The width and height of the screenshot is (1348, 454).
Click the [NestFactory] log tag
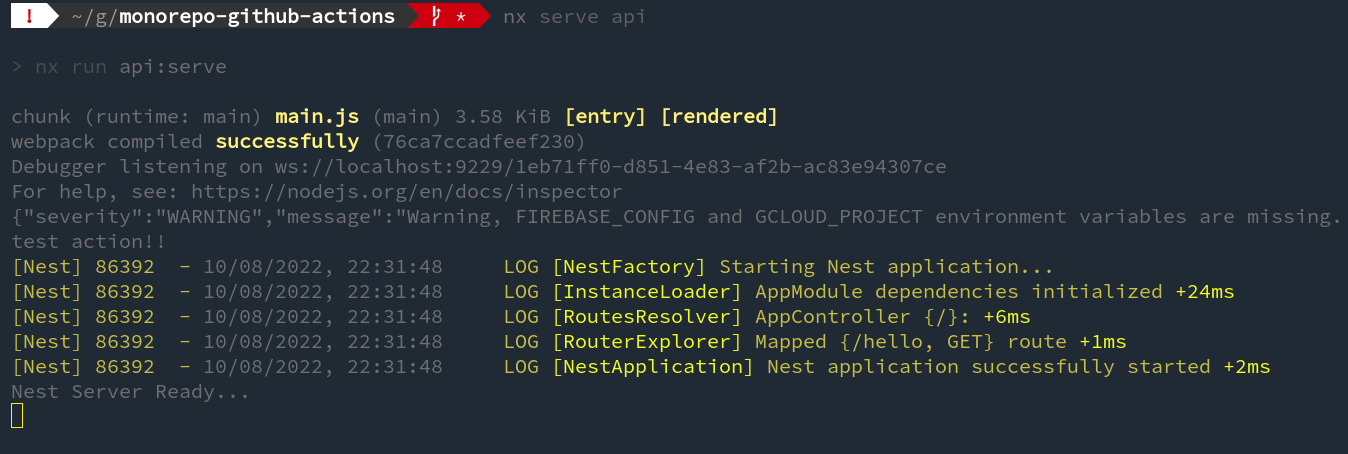click(630, 267)
